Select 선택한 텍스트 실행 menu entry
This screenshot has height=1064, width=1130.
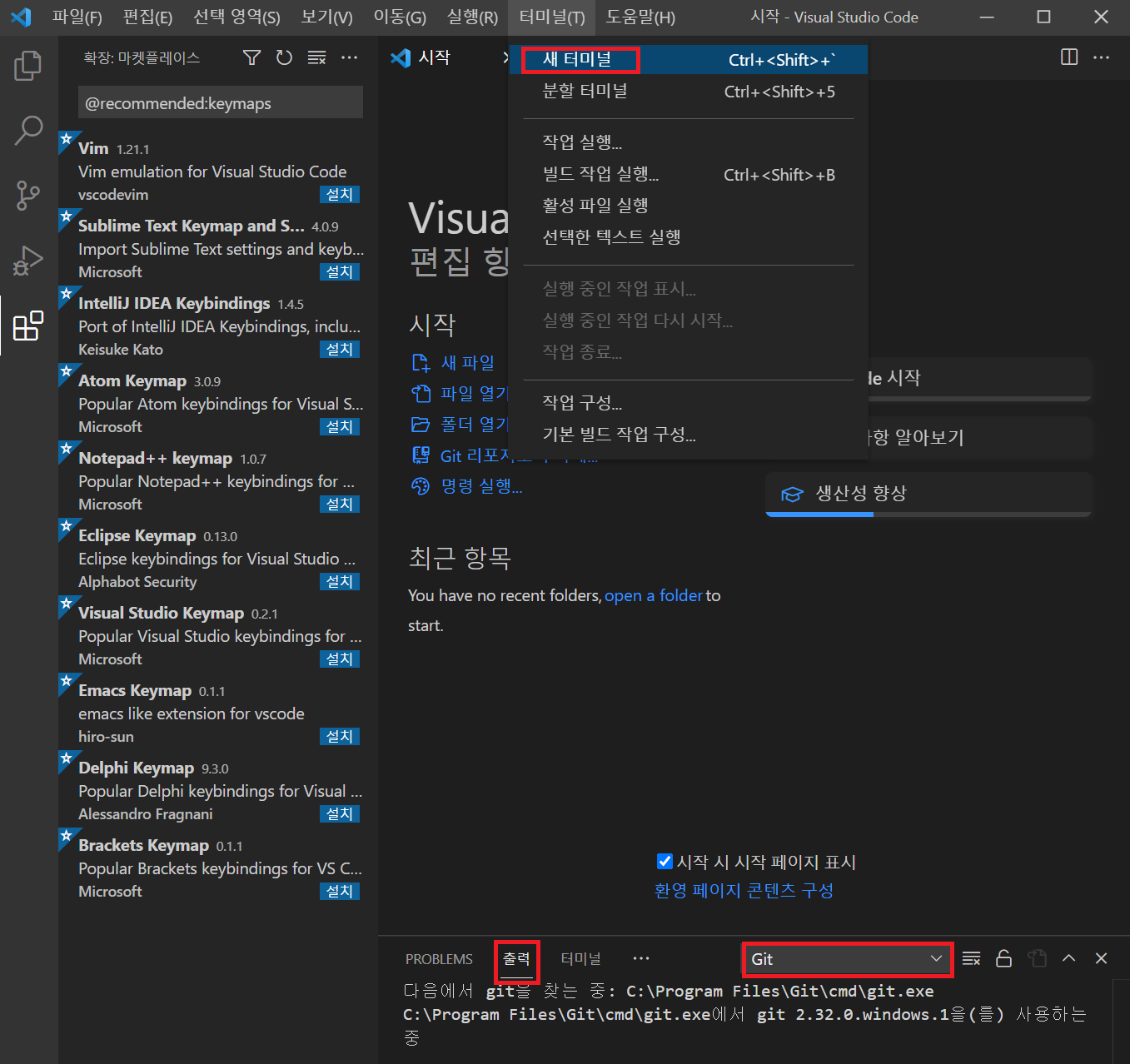[x=689, y=237]
